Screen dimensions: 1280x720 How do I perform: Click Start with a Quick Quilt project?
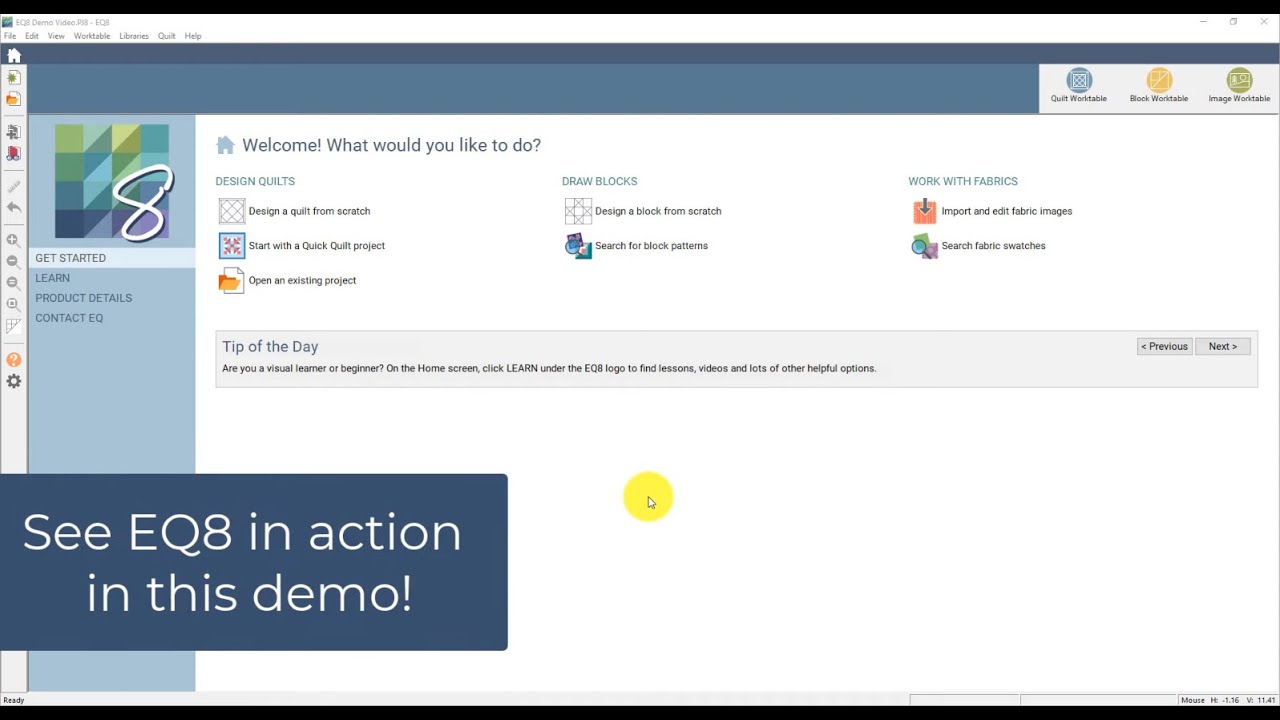[302, 246]
